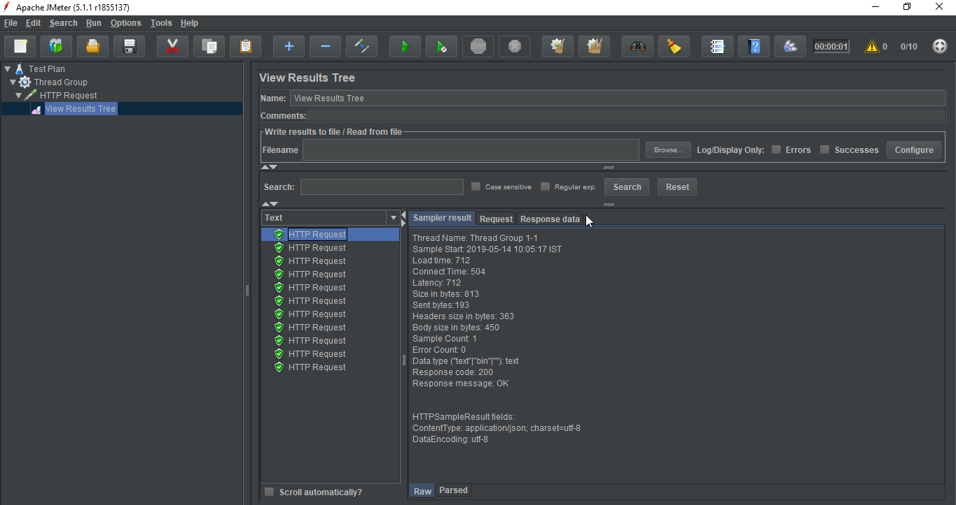Switch to the Request tab

click(x=496, y=219)
